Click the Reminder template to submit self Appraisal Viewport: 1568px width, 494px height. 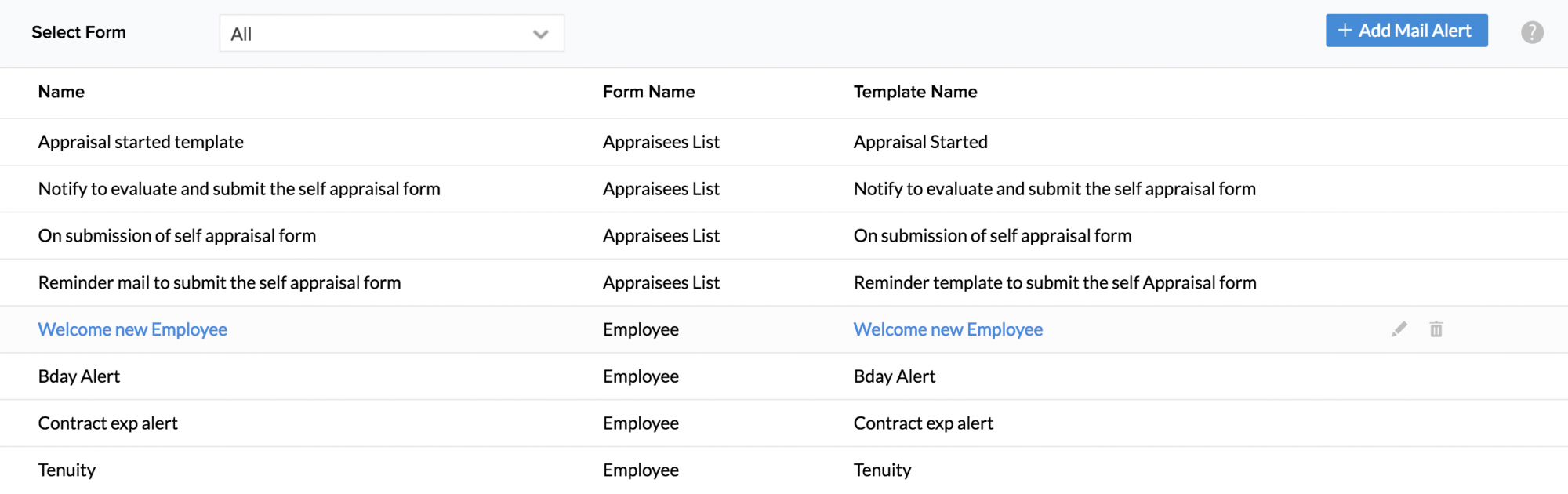click(1054, 283)
